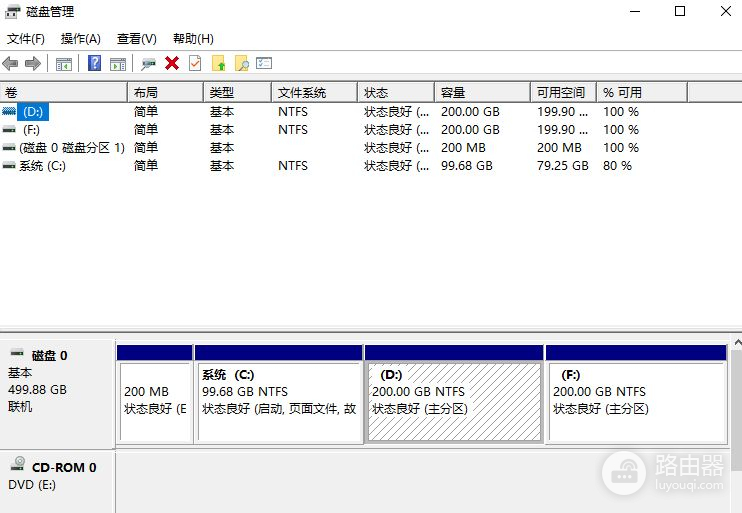Open the 查看(V) menu
The width and height of the screenshot is (742, 513).
pyautogui.click(x=137, y=39)
